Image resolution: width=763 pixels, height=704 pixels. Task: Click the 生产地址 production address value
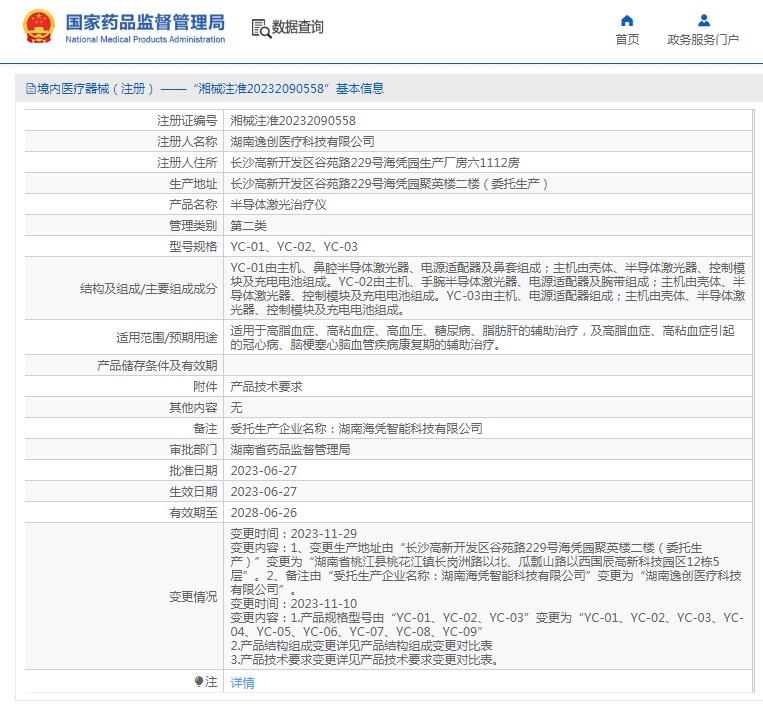(x=389, y=184)
